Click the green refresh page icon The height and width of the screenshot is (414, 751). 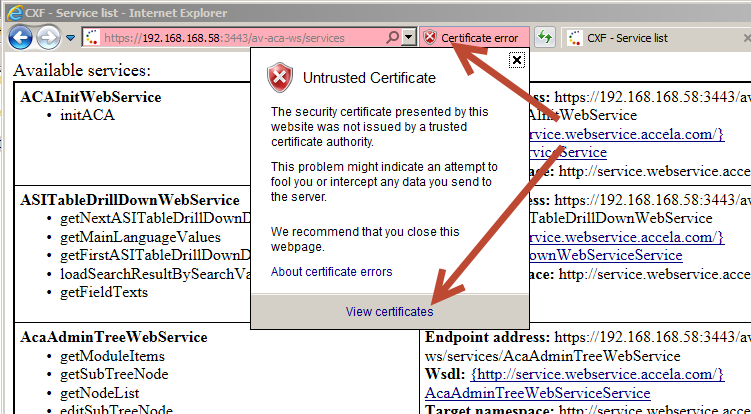(545, 38)
